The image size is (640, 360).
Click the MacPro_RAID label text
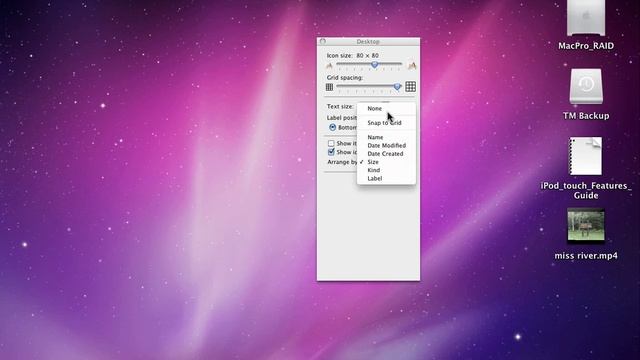tap(586, 46)
